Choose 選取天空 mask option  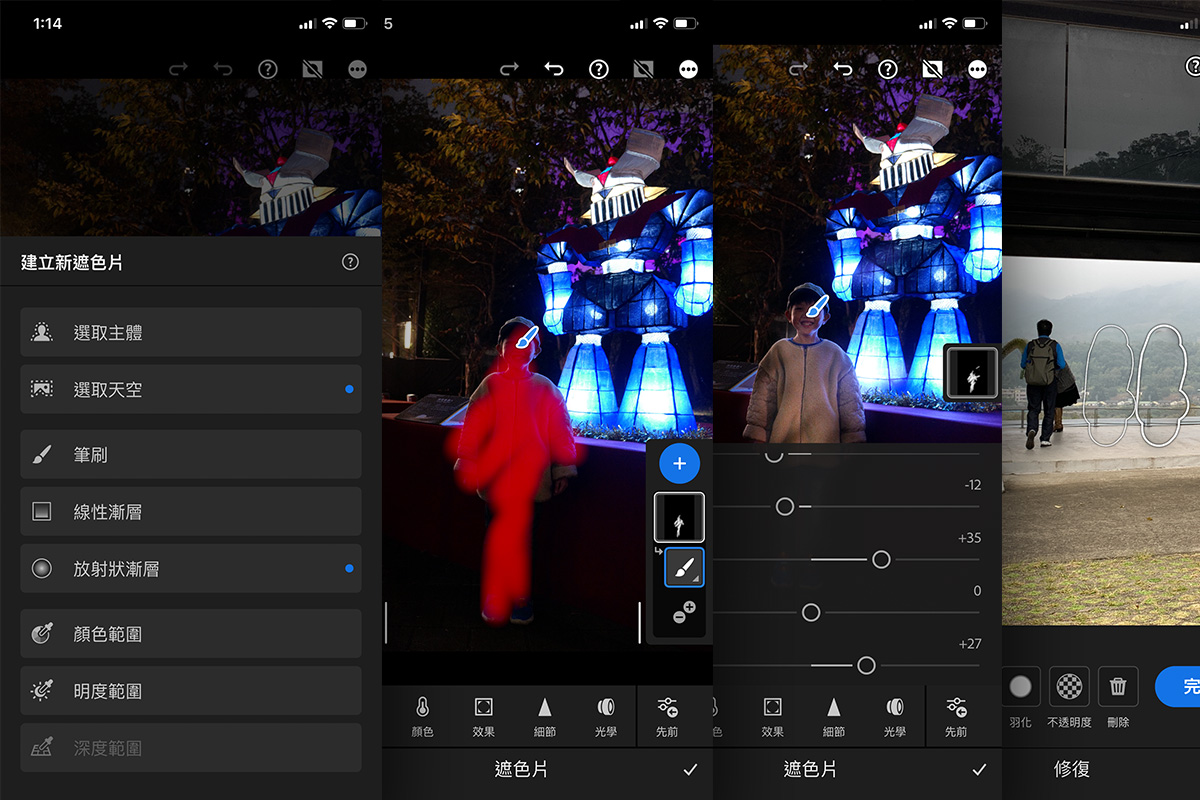(191, 389)
